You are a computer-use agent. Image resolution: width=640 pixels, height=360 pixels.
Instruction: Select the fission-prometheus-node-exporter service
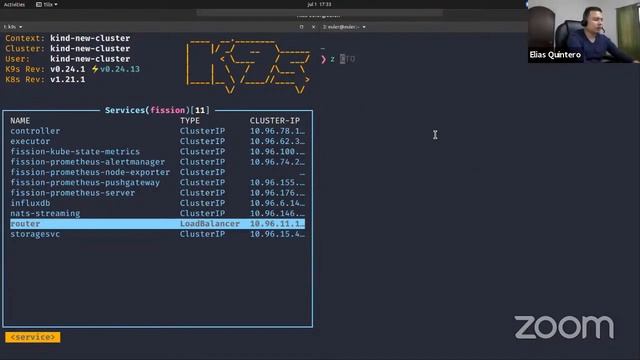(158, 172)
